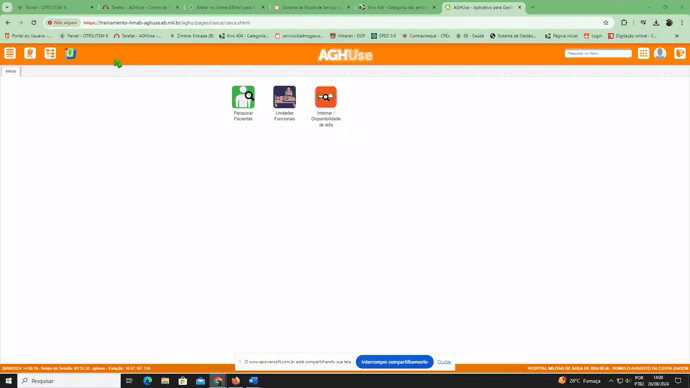The height and width of the screenshot is (388, 690).
Task: Open the apps grid icon near search
Action: tap(643, 53)
